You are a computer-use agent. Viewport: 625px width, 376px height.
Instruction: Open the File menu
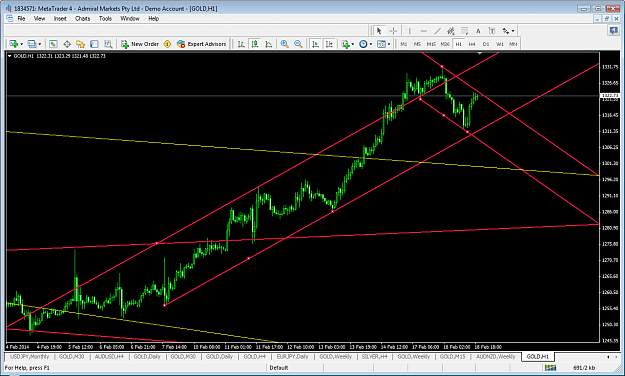21,18
